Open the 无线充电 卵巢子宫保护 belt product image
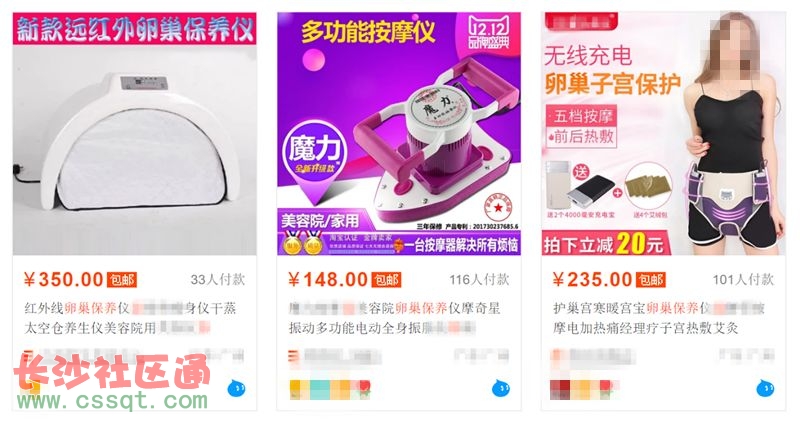Viewport: 800px width, 426px height. pos(663,134)
